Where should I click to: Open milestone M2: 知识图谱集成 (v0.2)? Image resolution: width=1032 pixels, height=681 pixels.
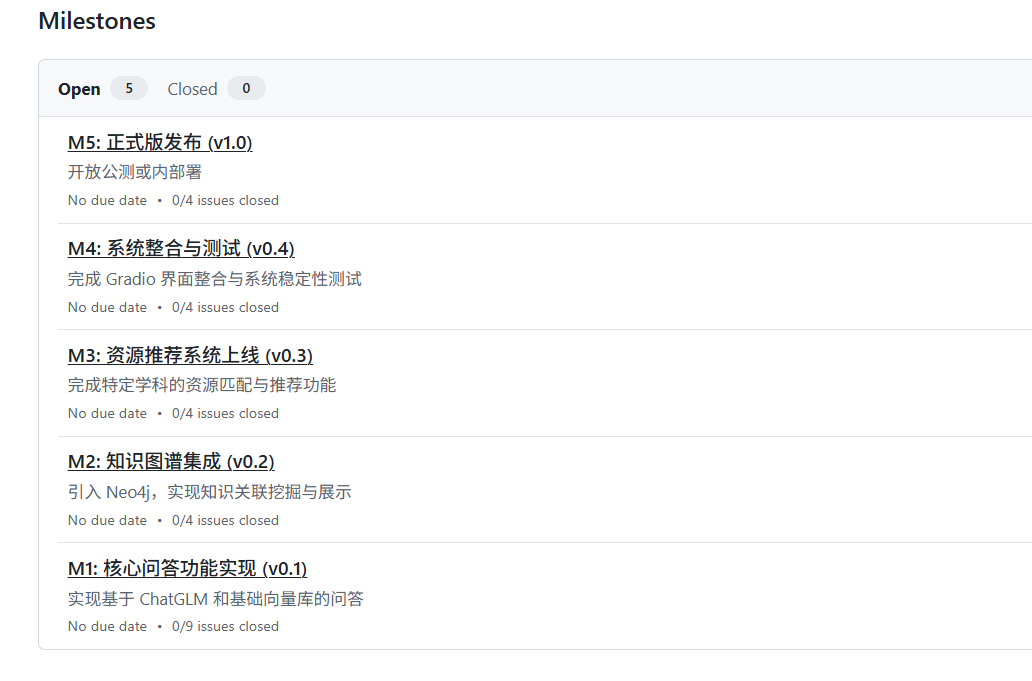[x=171, y=461]
